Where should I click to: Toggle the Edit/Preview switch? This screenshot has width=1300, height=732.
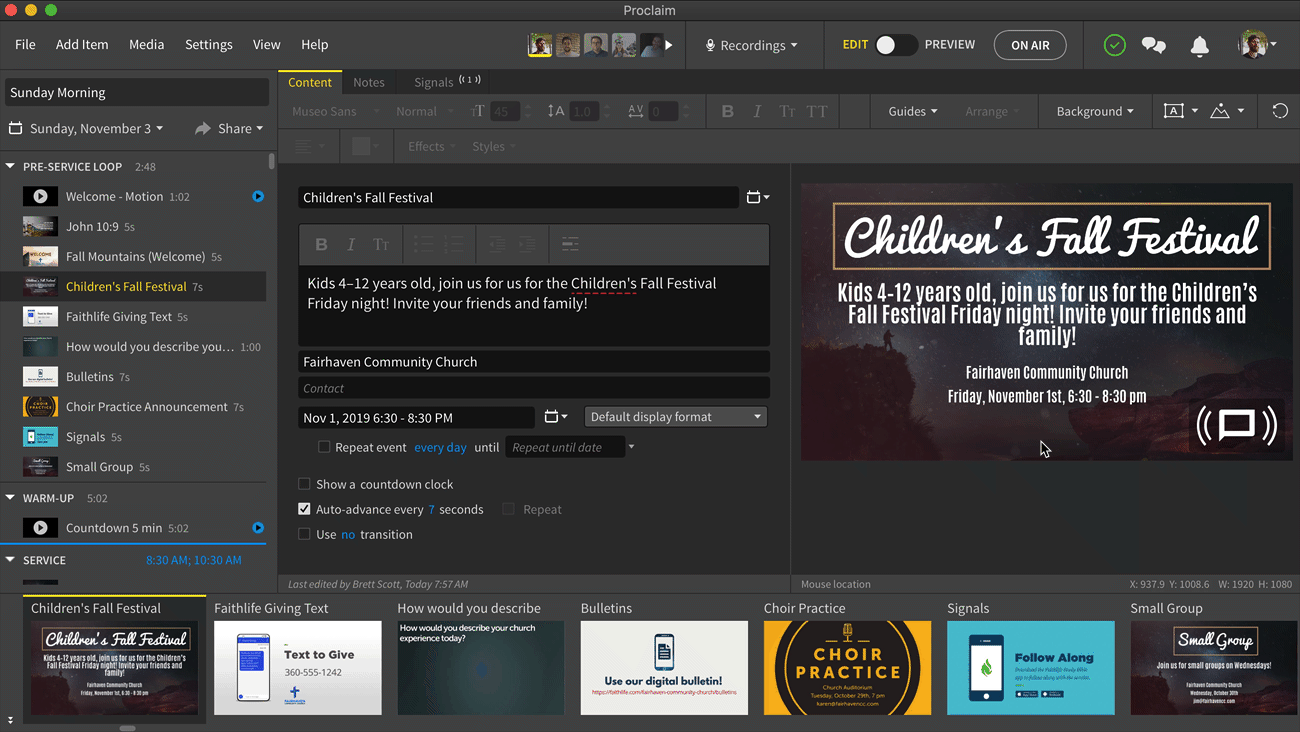pos(896,45)
